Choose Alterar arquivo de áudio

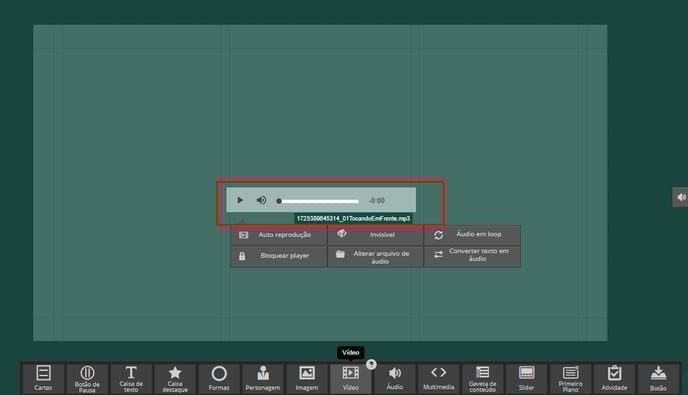click(375, 256)
